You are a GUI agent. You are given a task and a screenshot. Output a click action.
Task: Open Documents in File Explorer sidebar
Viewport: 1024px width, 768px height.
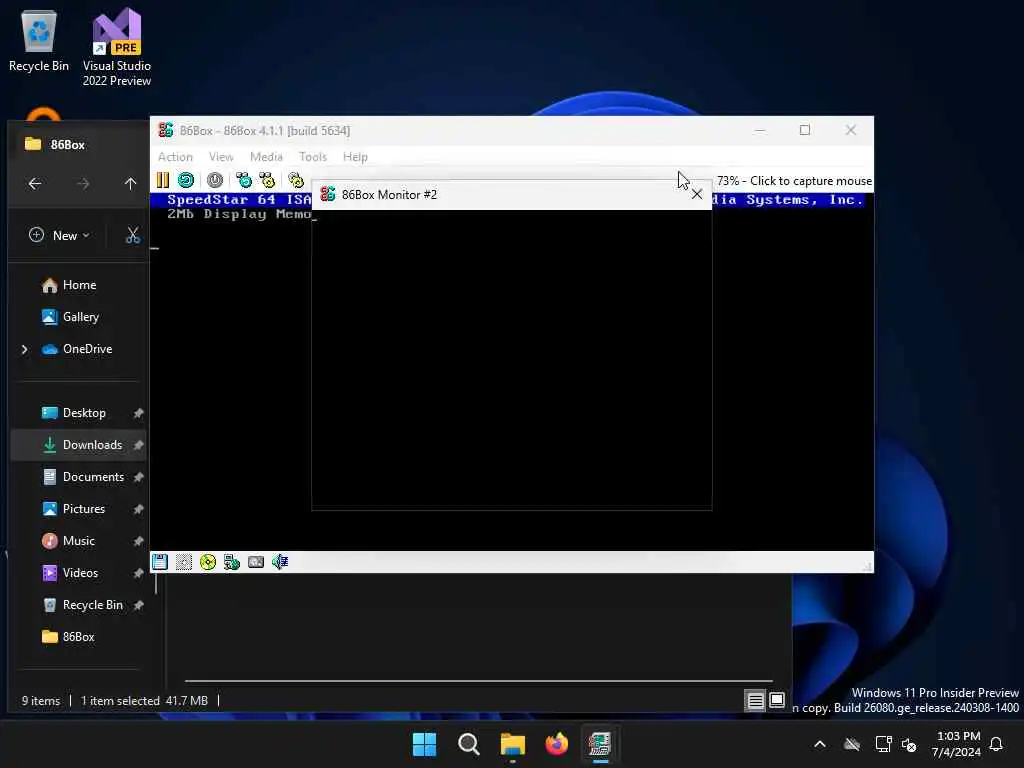click(x=78, y=477)
